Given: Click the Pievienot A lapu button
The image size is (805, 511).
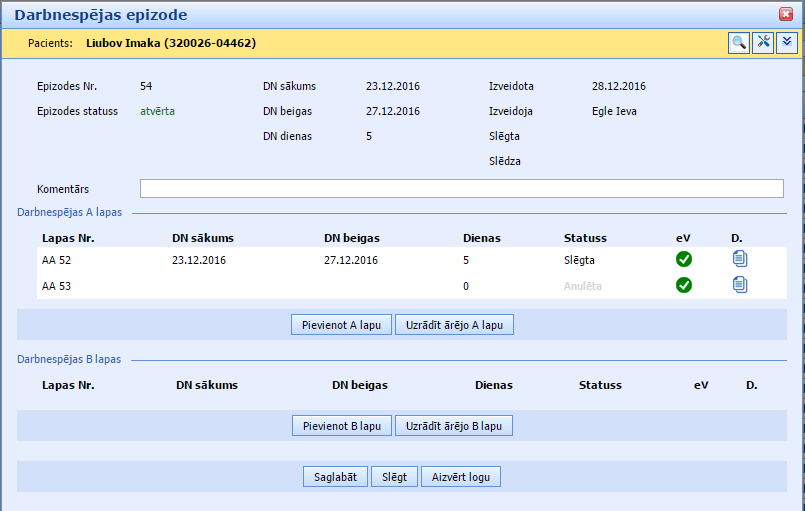Looking at the screenshot, I should tap(342, 325).
